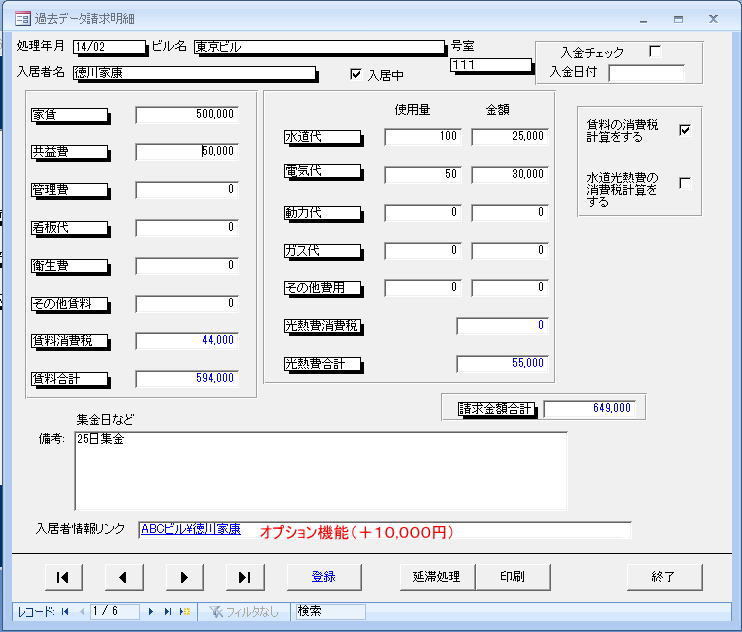The height and width of the screenshot is (632, 742).
Task: Click the red オプション機能（＋10,000円） text
Action: coord(356,533)
